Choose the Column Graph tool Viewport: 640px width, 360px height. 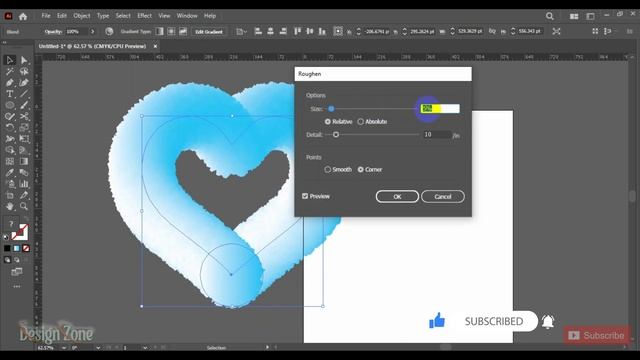(x=24, y=184)
